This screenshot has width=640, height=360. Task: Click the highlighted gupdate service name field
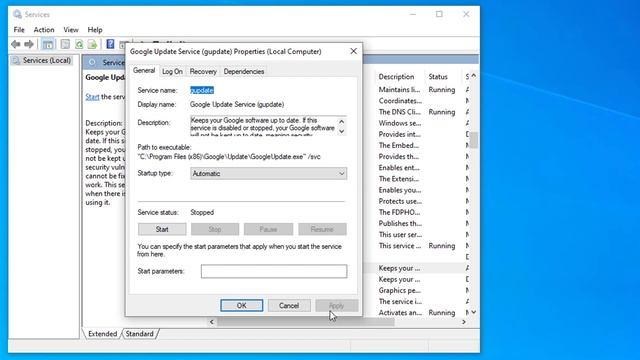click(x=202, y=90)
